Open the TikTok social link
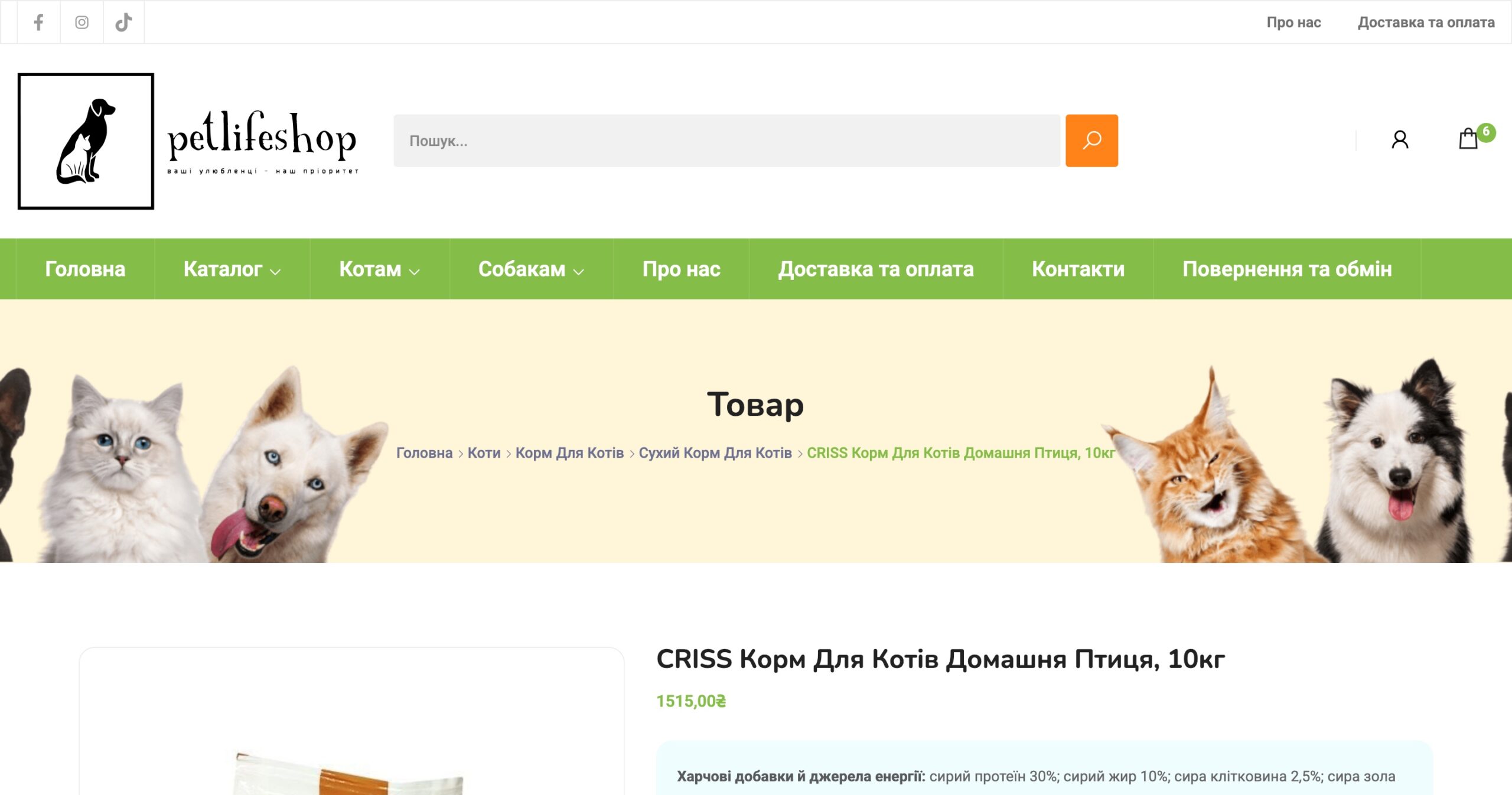 point(123,22)
